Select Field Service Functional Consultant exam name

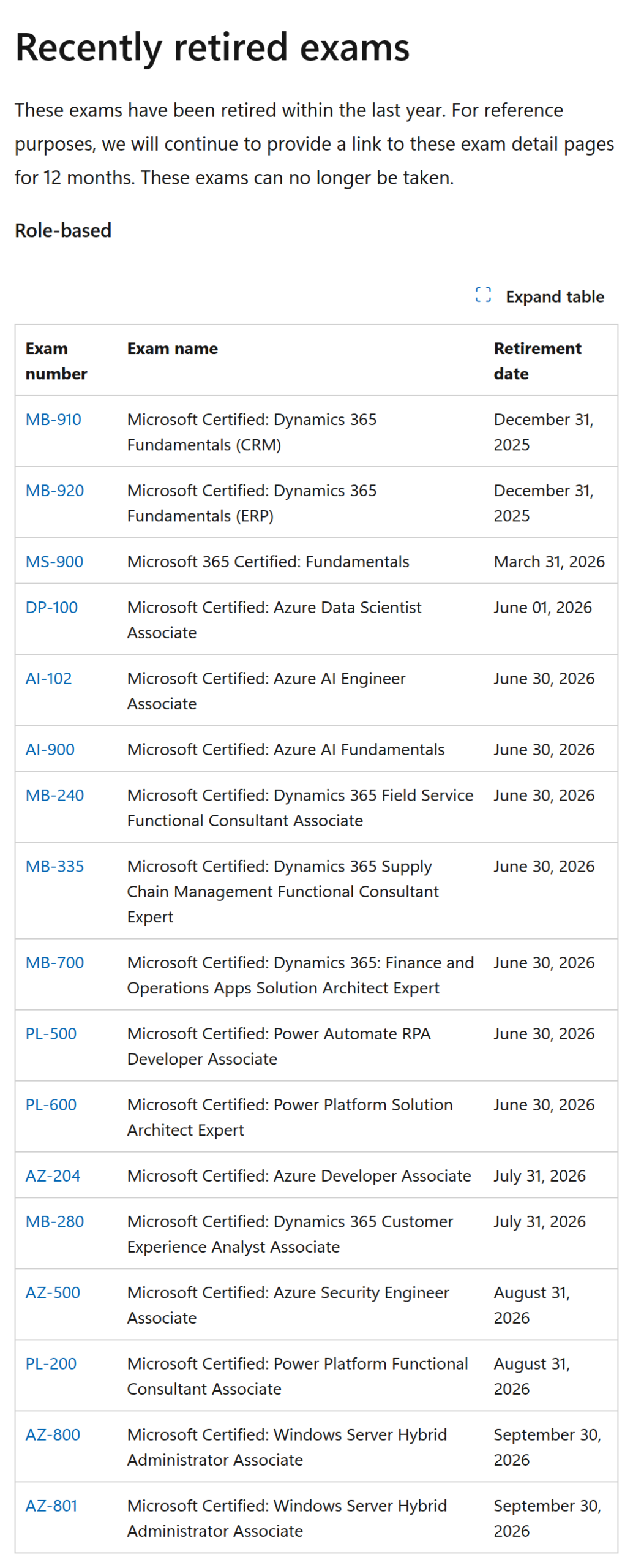tap(300, 808)
